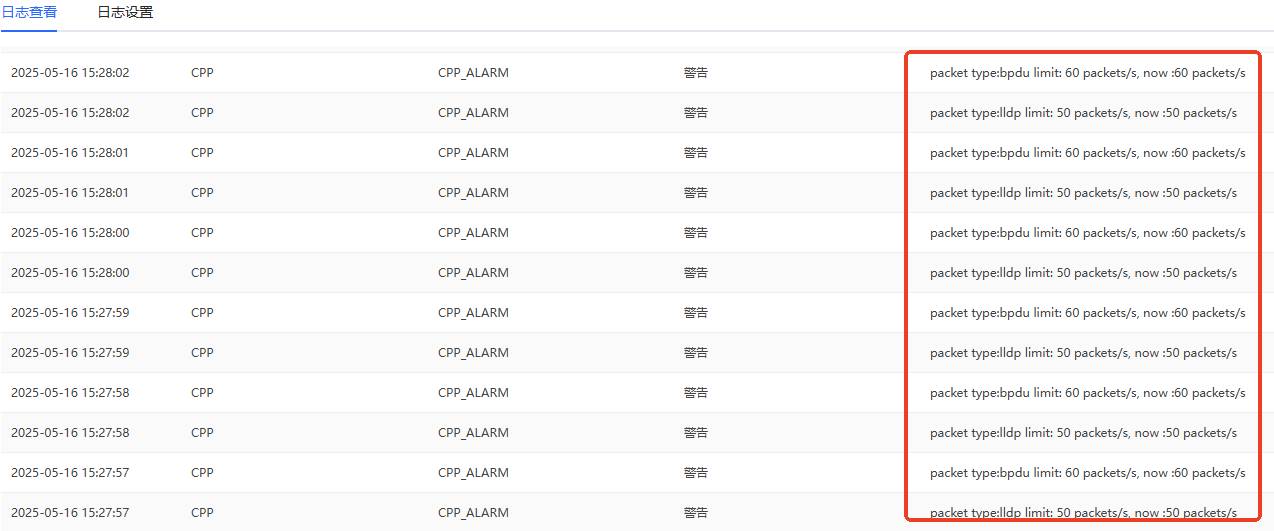Click 警告 in the 15:28:00 bpdu row
Image resolution: width=1274 pixels, height=531 pixels.
(x=696, y=233)
